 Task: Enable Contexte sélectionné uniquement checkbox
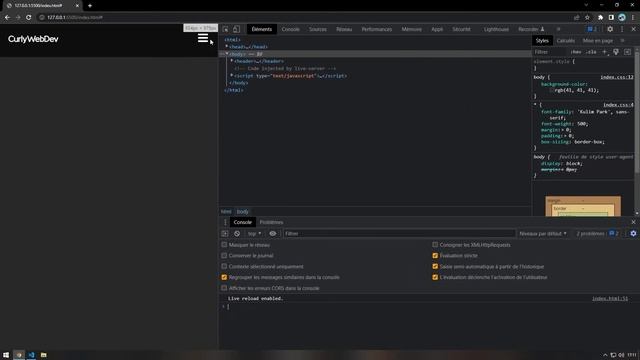click(224, 266)
